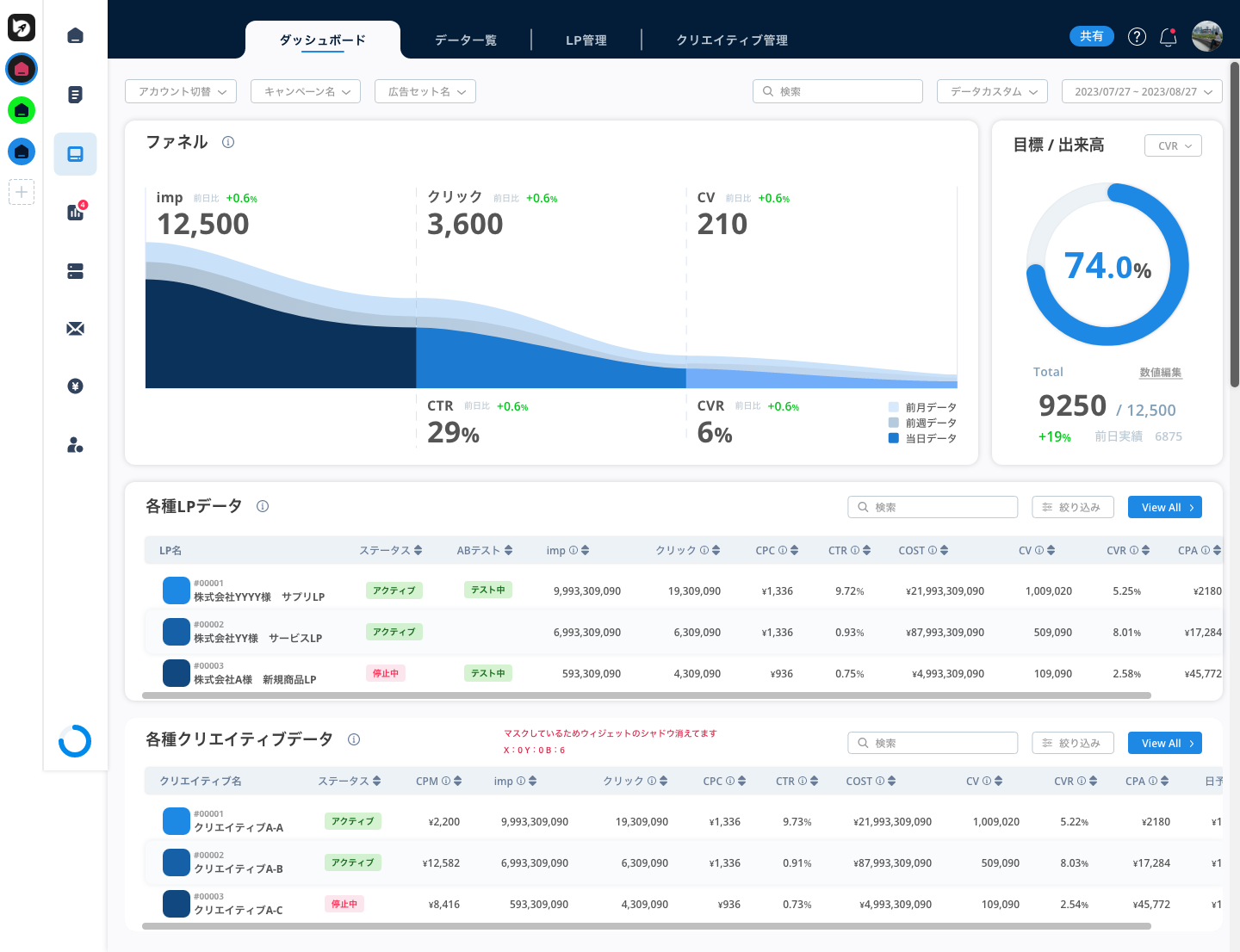Click the chart icon with red badge
This screenshot has height=952, width=1240.
[x=76, y=213]
